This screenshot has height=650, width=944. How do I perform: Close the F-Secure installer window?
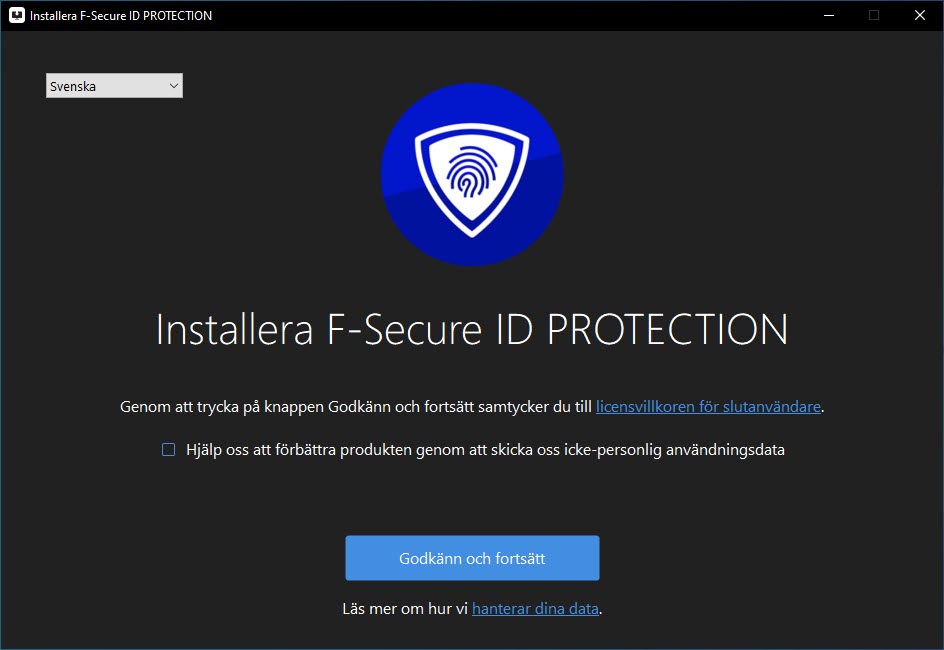point(920,16)
